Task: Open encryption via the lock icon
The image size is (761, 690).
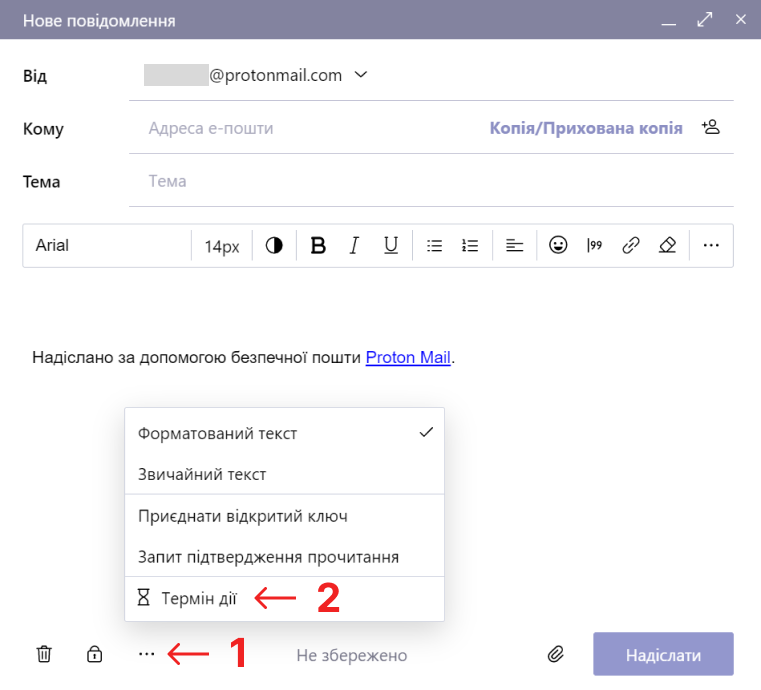Action: (95, 655)
